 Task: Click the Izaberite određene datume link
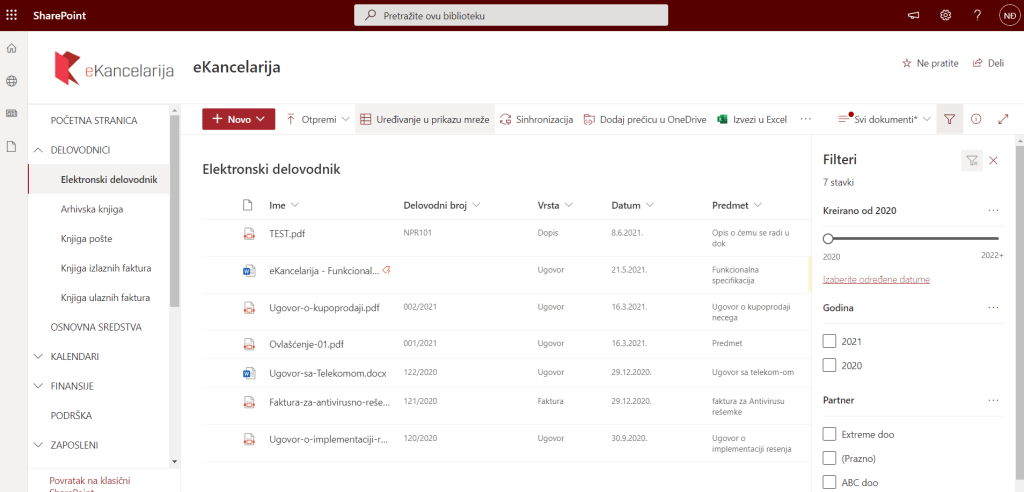pos(876,279)
